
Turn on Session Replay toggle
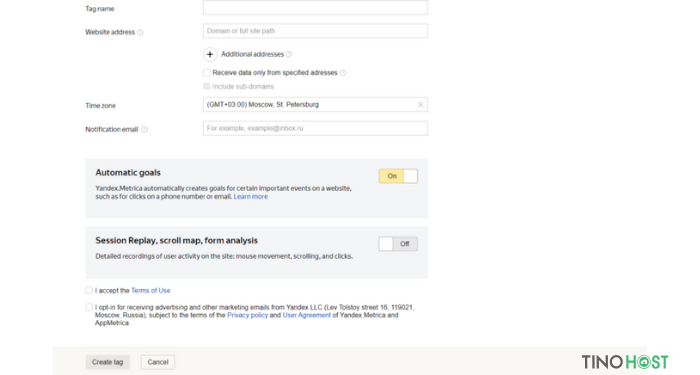(x=398, y=244)
